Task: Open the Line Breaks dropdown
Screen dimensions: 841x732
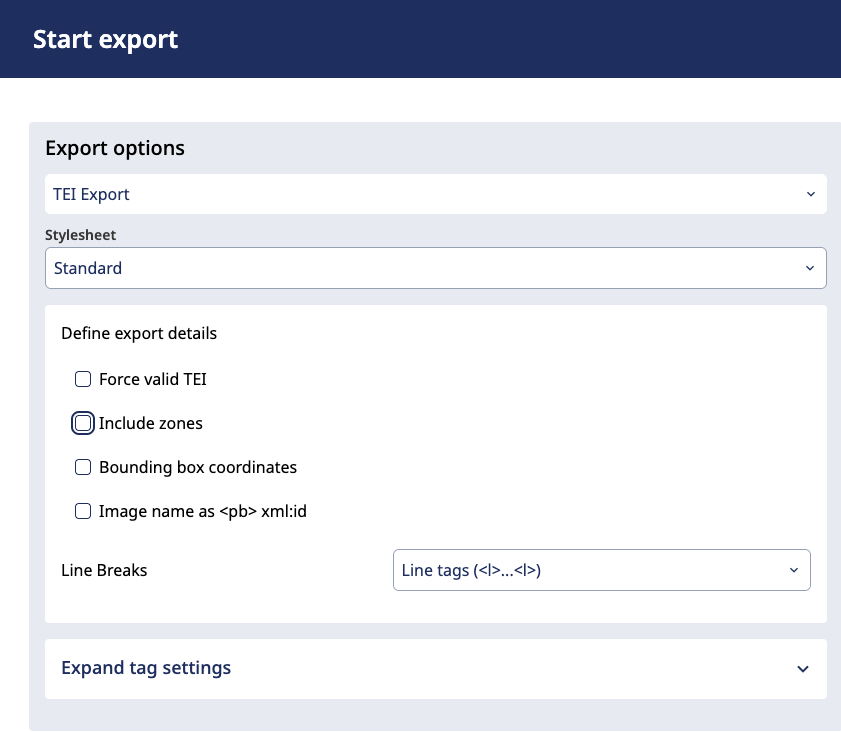Action: coord(601,570)
